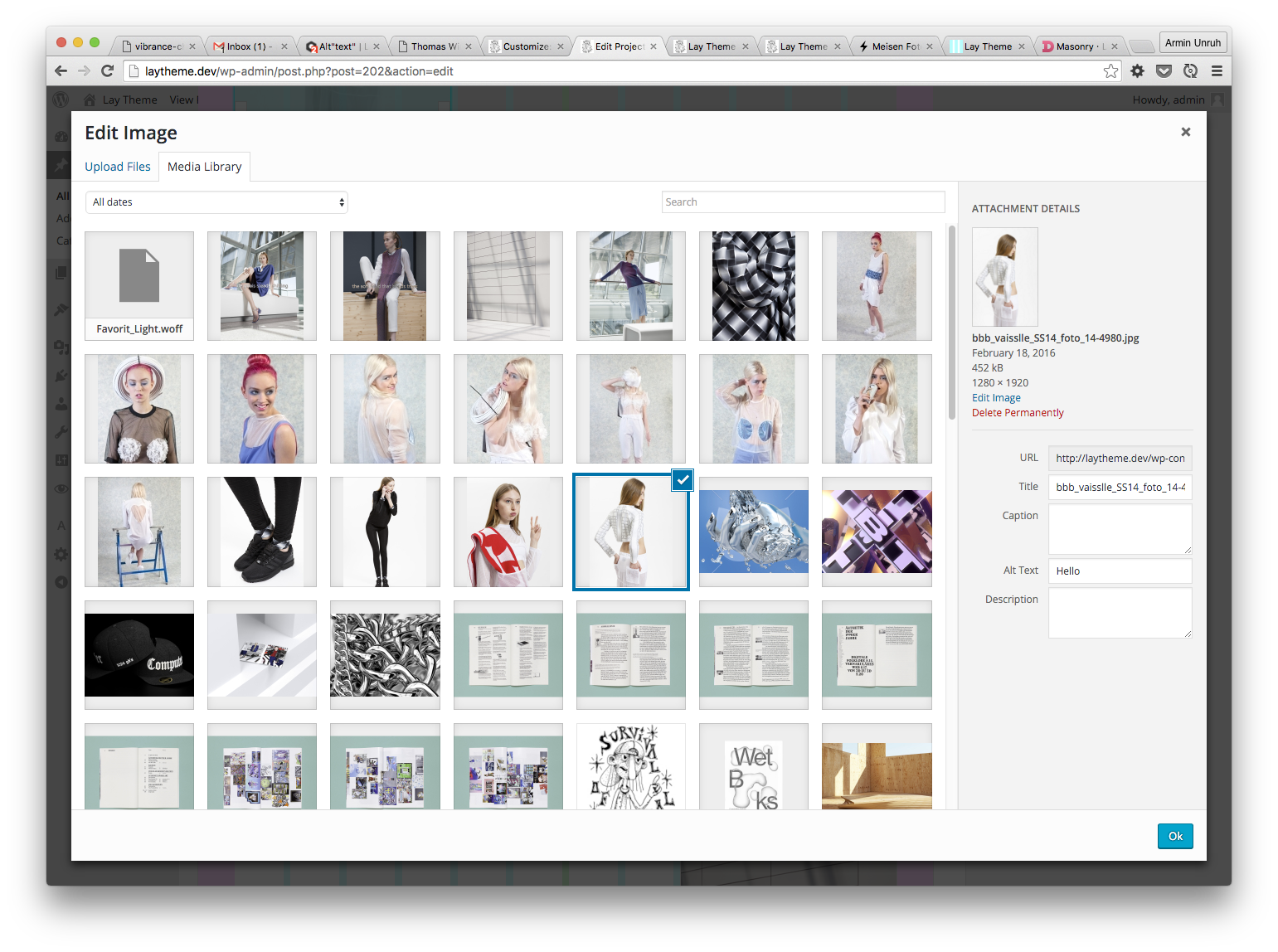Open Chrome's tab overflow area
This screenshot has width=1278, height=952.
click(1141, 46)
